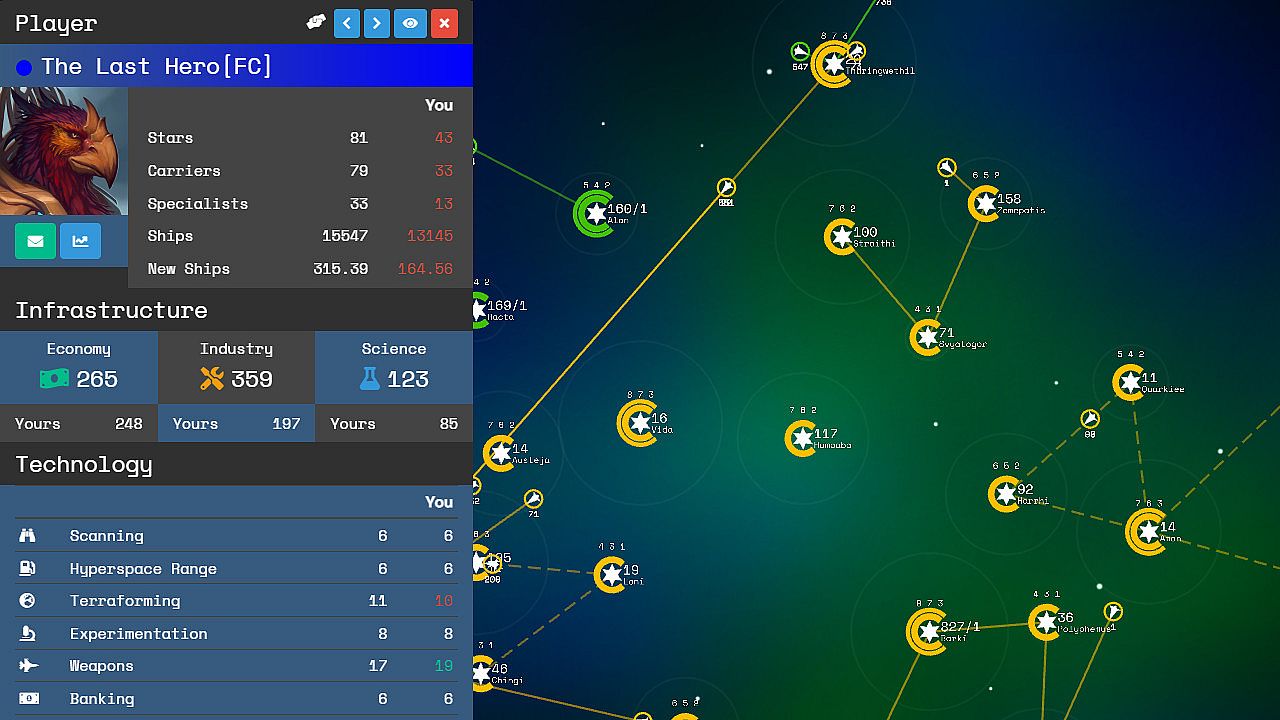Select the 1-ship carrier beside Polyphemus
The width and height of the screenshot is (1280, 720).
coord(1113,611)
